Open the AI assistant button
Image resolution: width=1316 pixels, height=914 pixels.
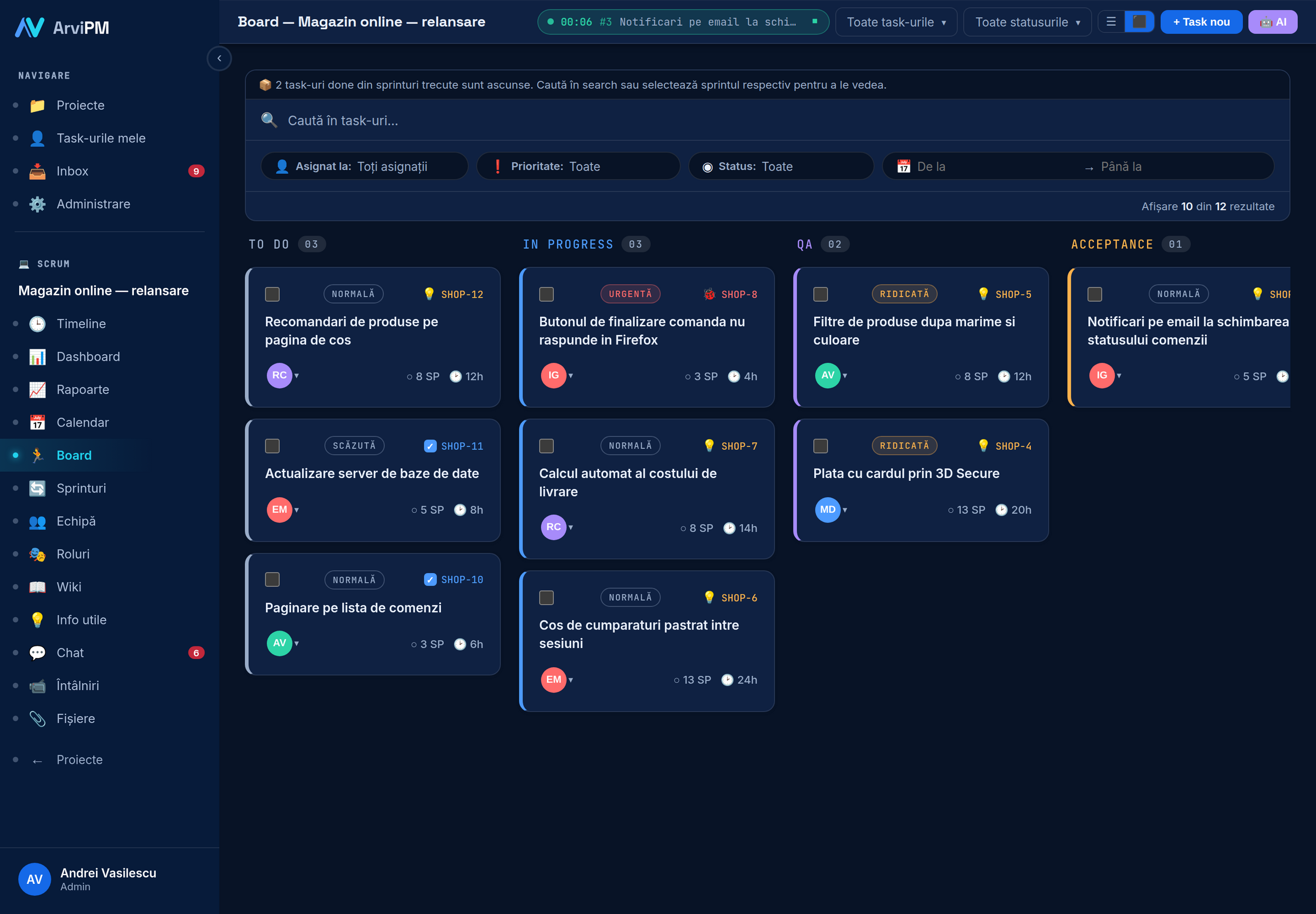click(1273, 22)
